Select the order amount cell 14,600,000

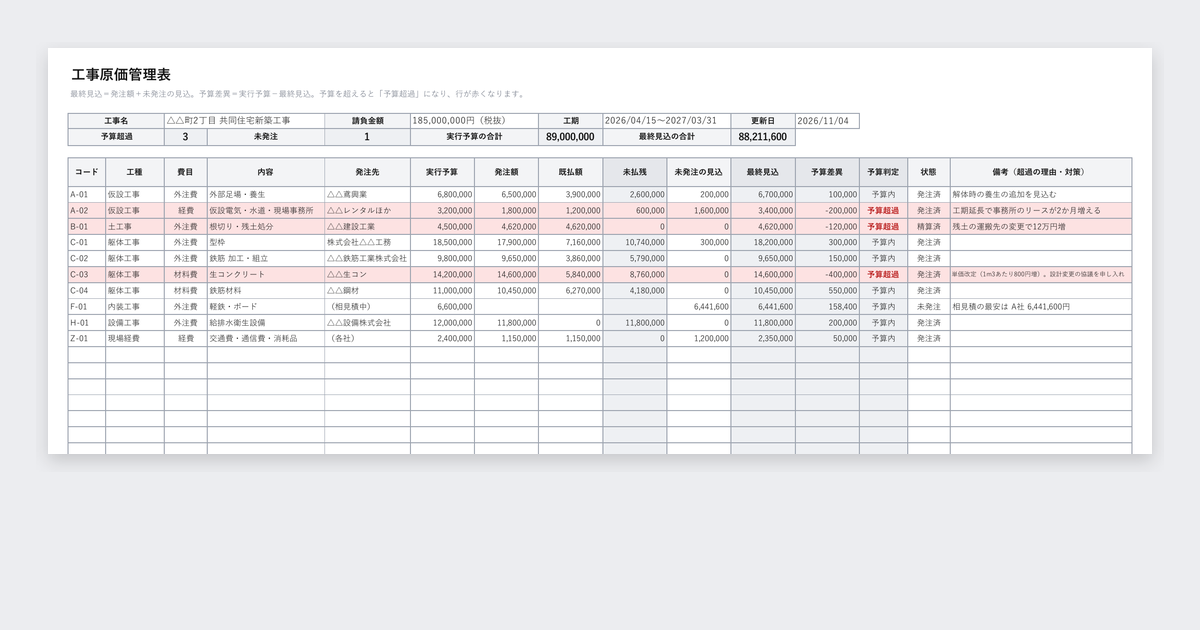click(506, 274)
